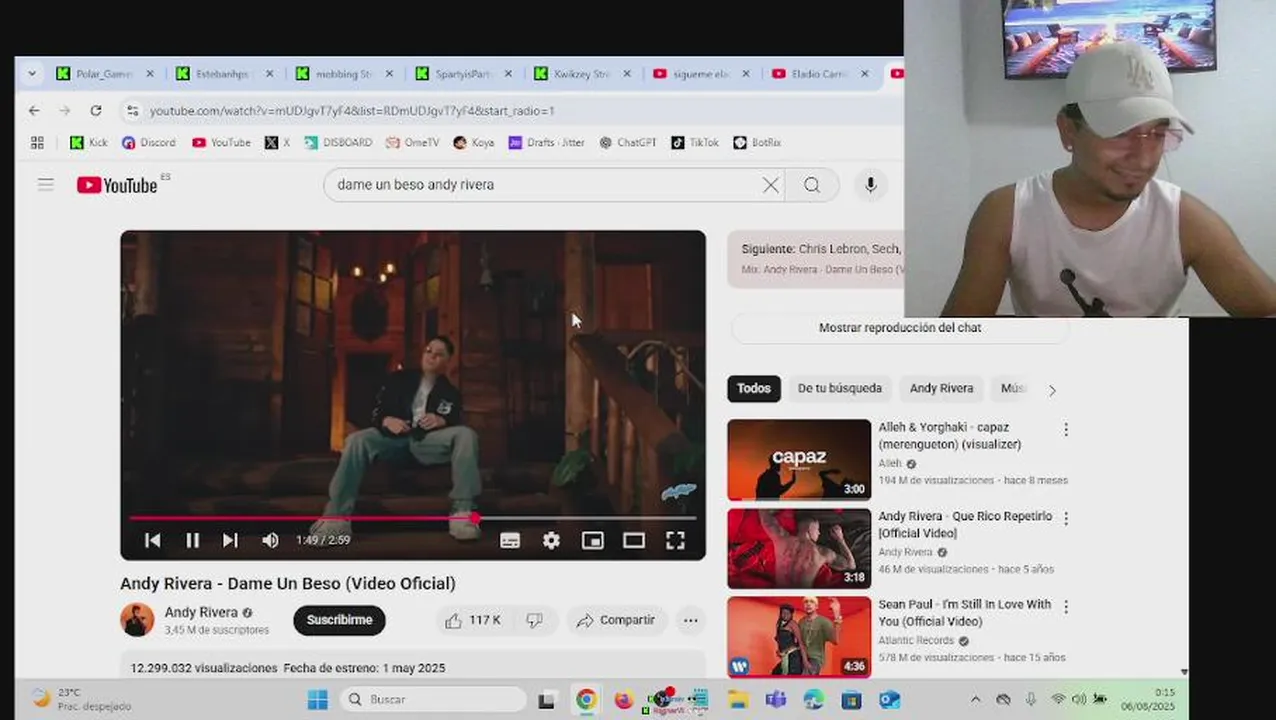Screen dimensions: 1276x720
Task: View site information icon in address bar
Action: [132, 111]
